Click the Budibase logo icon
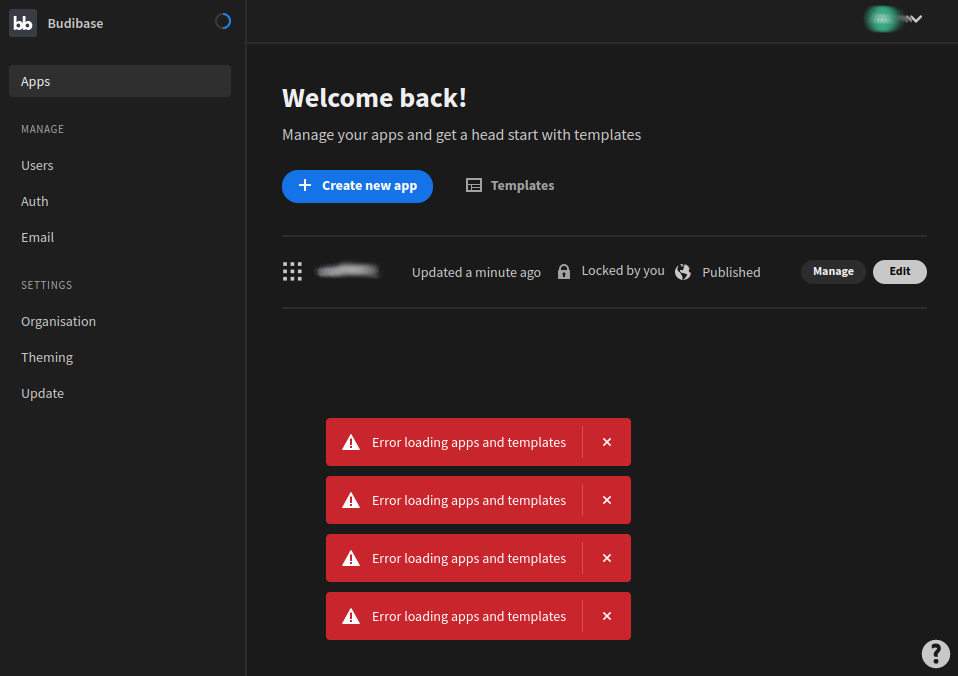The height and width of the screenshot is (676, 958). tap(22, 22)
